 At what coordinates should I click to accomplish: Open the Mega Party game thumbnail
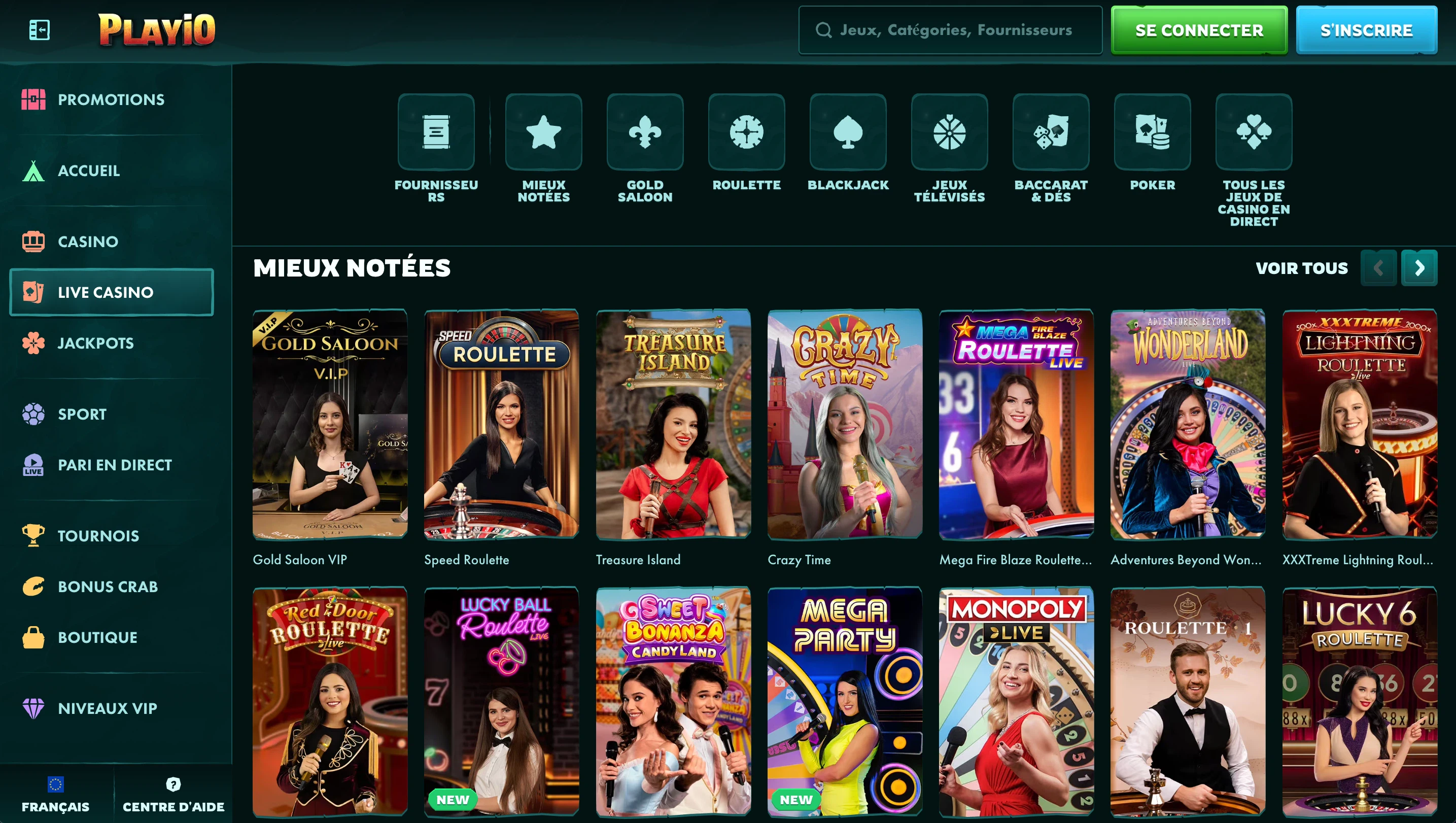pyautogui.click(x=845, y=701)
